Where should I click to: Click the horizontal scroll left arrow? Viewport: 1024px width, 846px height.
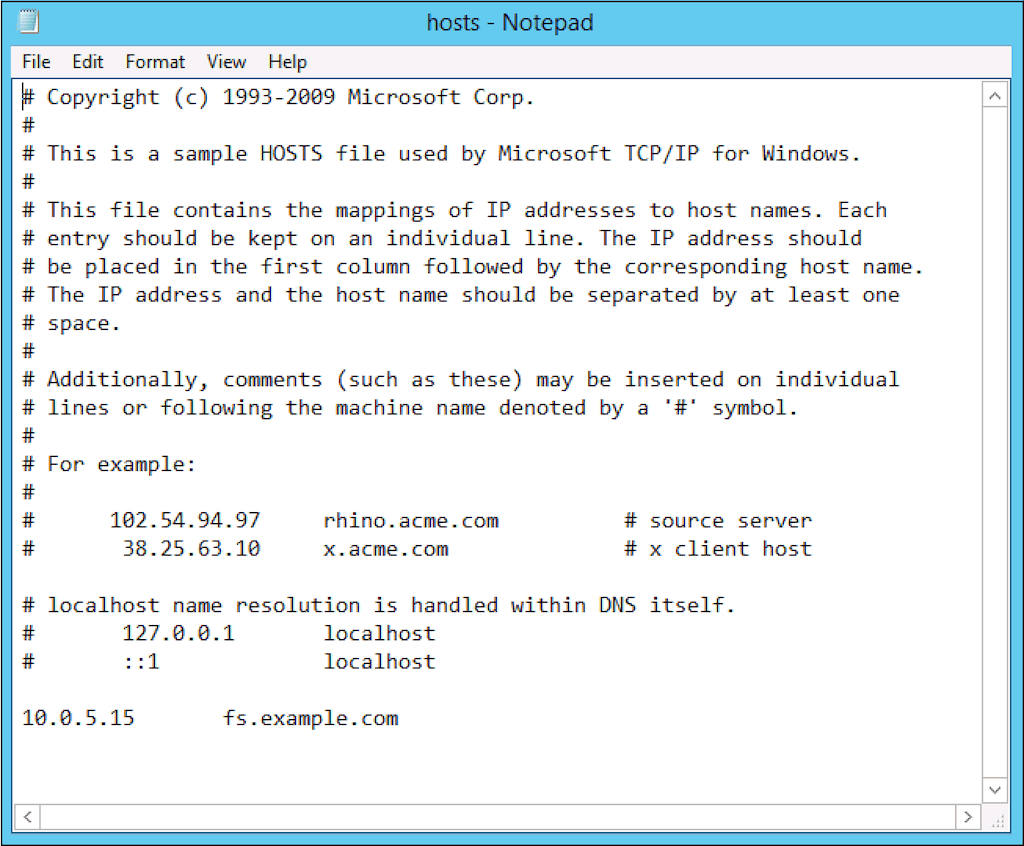(x=28, y=817)
